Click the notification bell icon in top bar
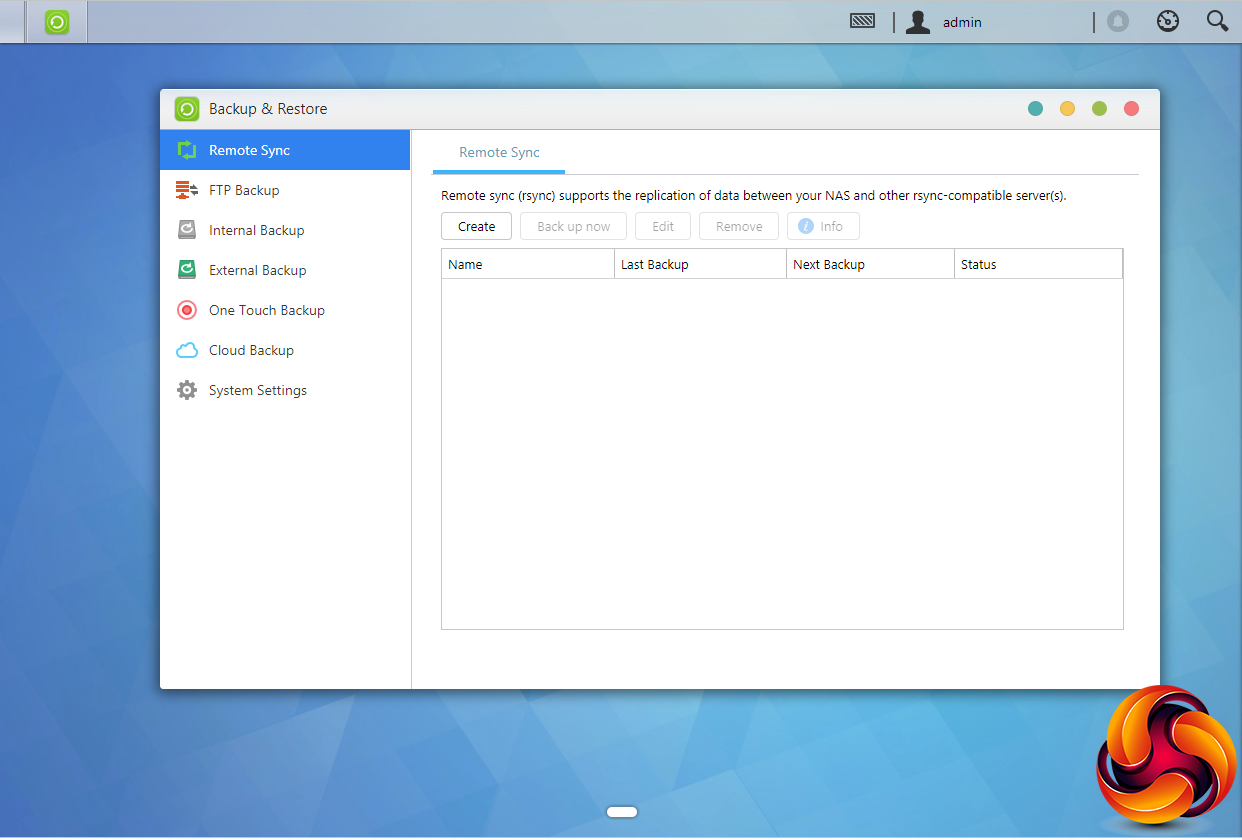 1118,22
